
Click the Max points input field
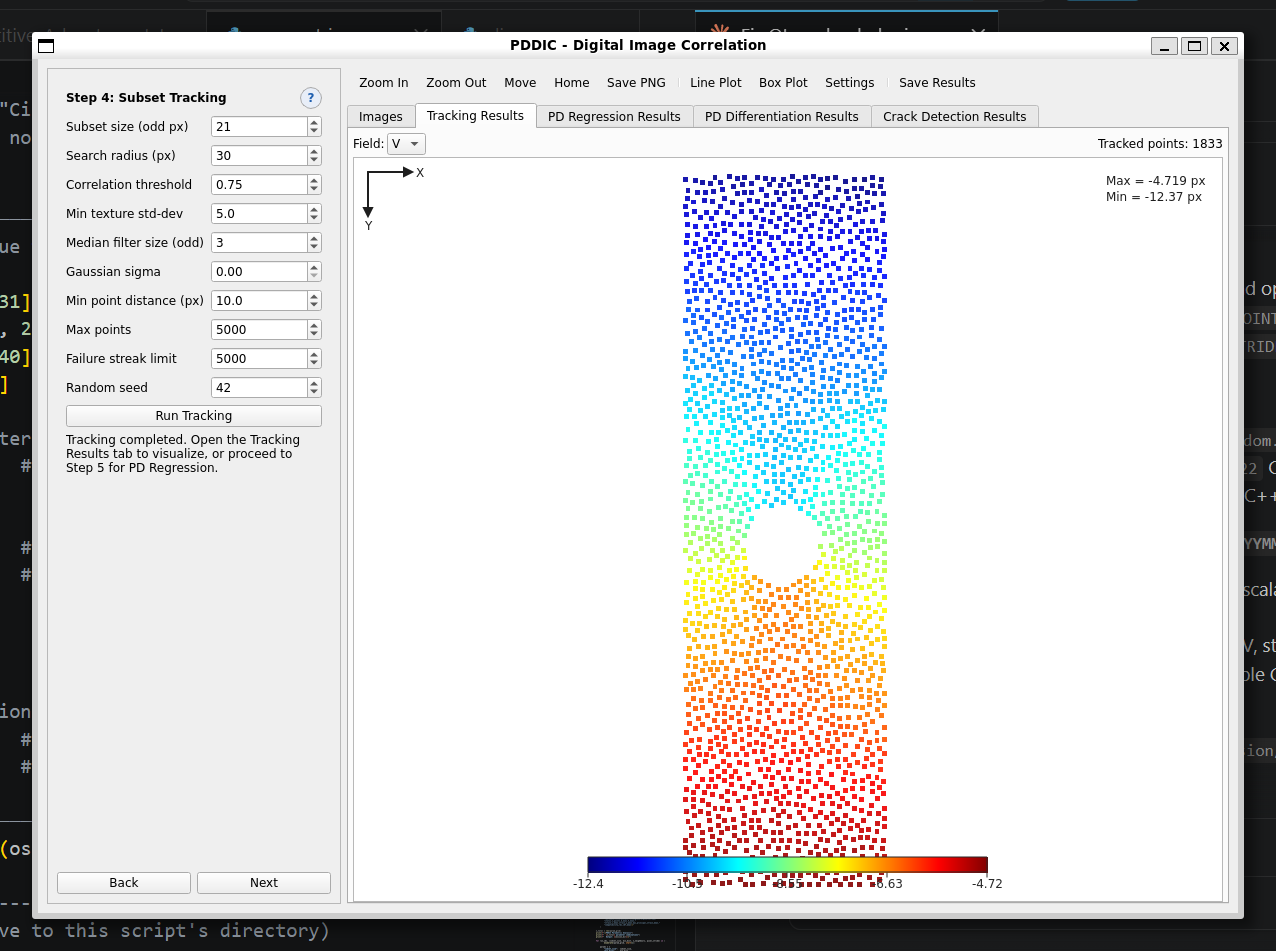[x=259, y=330]
